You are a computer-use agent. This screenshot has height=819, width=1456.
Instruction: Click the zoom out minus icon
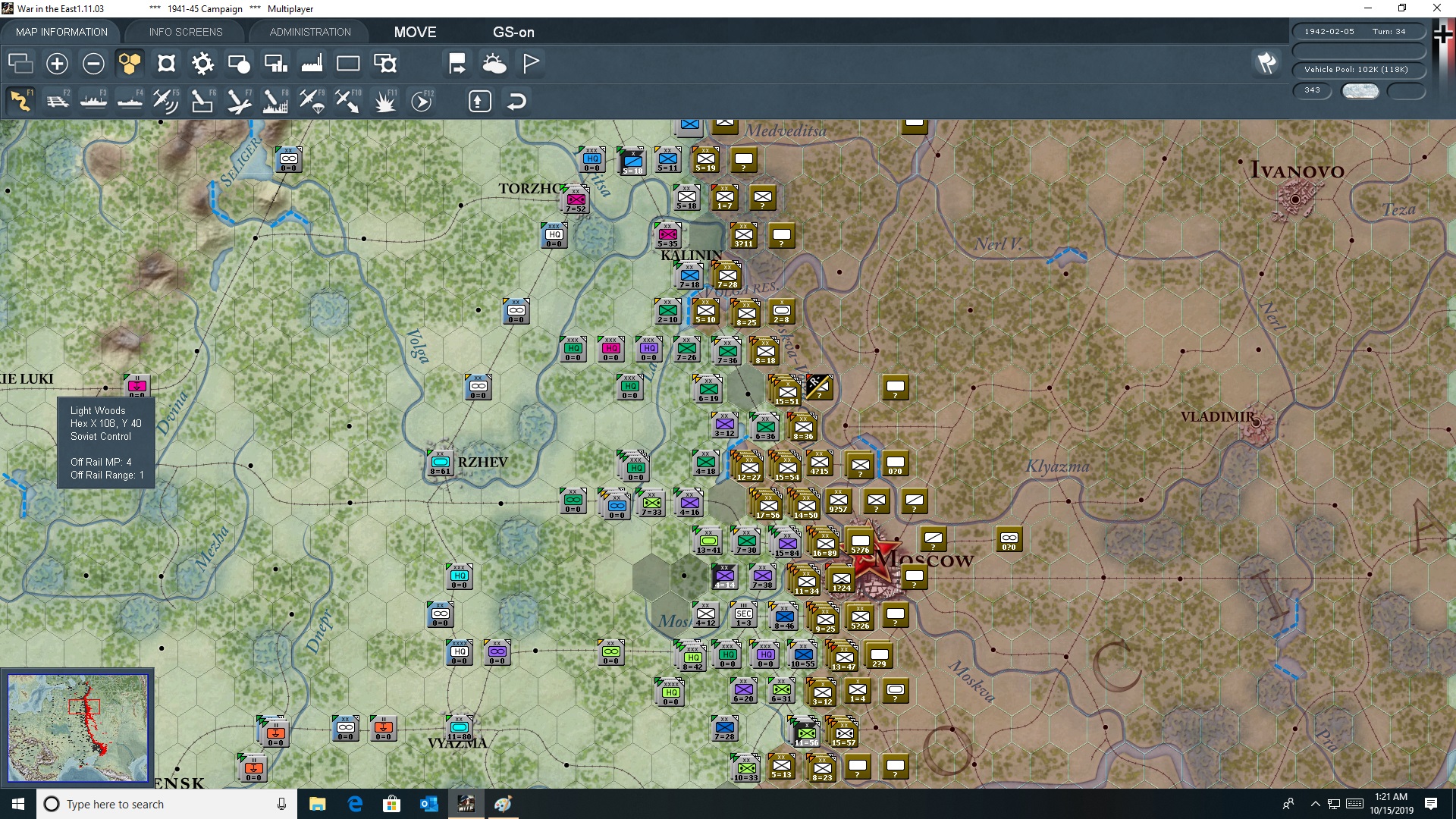(x=93, y=64)
